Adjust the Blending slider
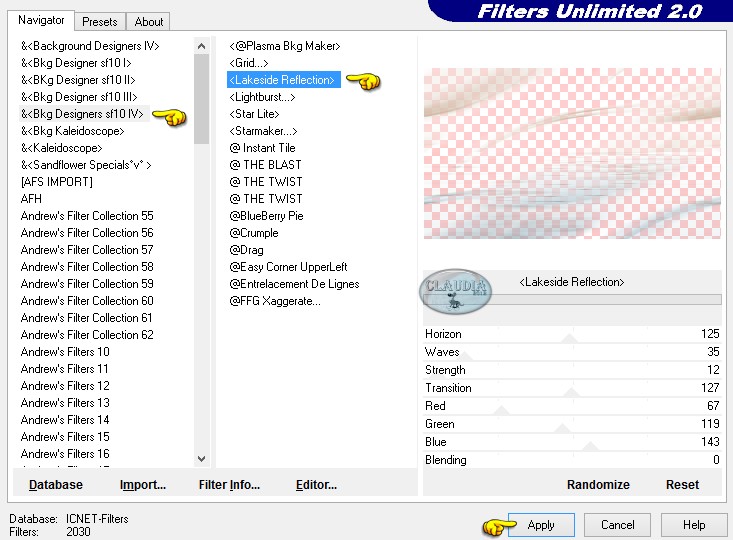733x540 pixels. [572, 460]
